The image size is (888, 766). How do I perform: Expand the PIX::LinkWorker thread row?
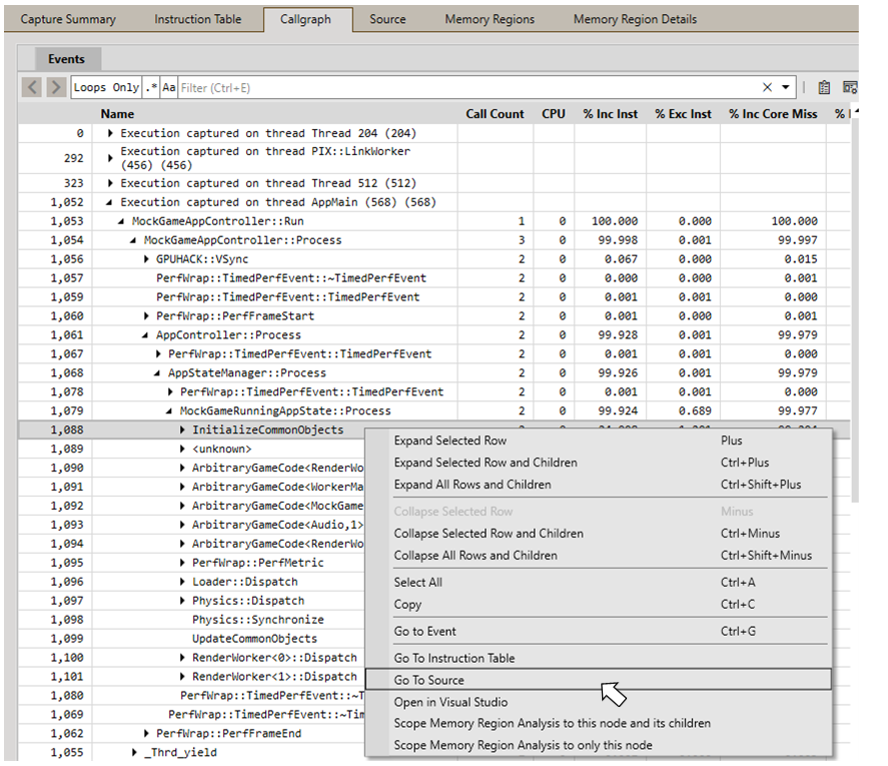(x=110, y=158)
